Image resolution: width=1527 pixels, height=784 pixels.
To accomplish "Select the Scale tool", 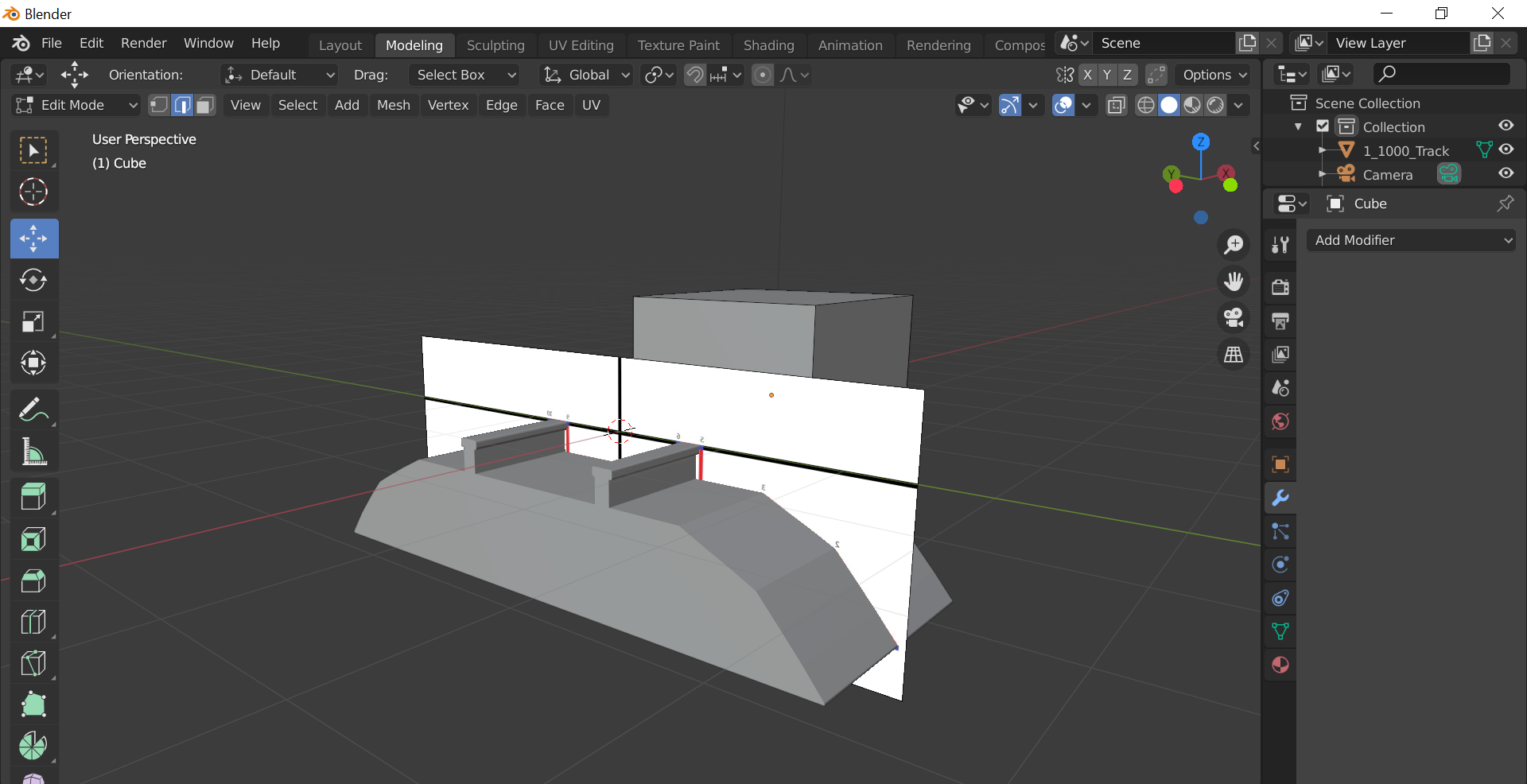I will click(33, 321).
